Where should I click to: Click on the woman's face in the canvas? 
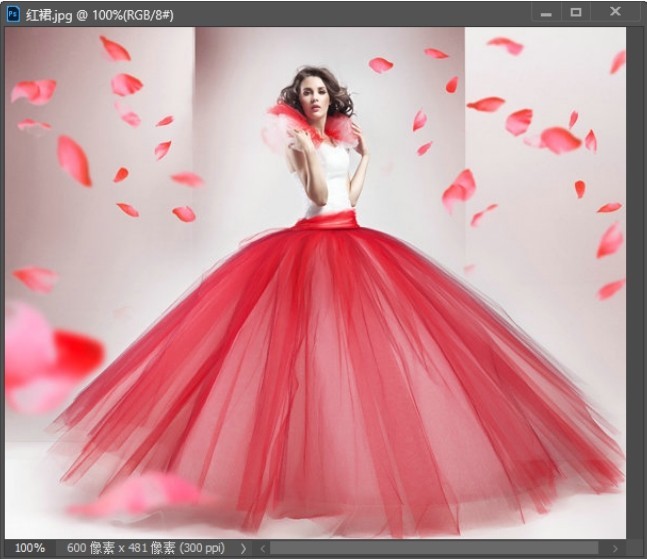coord(320,98)
